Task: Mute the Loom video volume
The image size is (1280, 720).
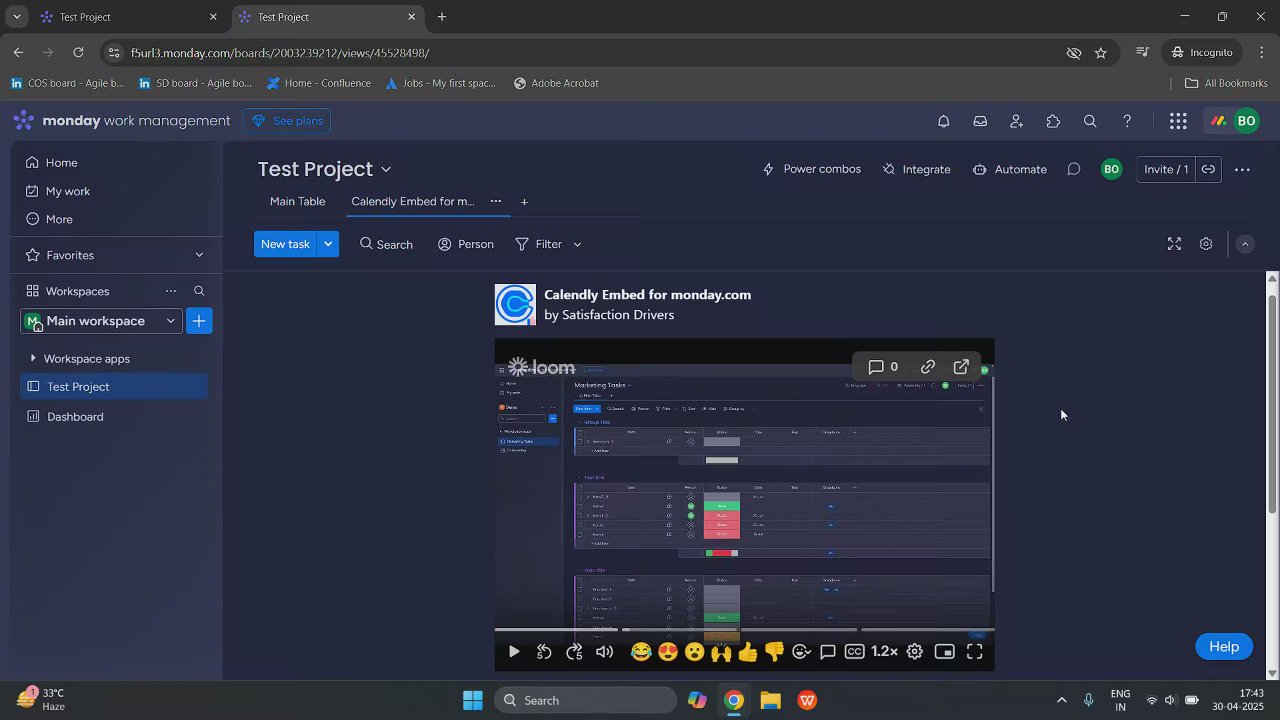Action: [x=605, y=652]
